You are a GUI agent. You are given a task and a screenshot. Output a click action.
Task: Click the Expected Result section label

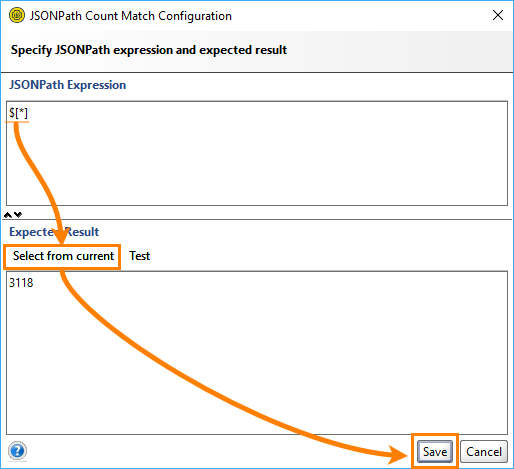[54, 232]
